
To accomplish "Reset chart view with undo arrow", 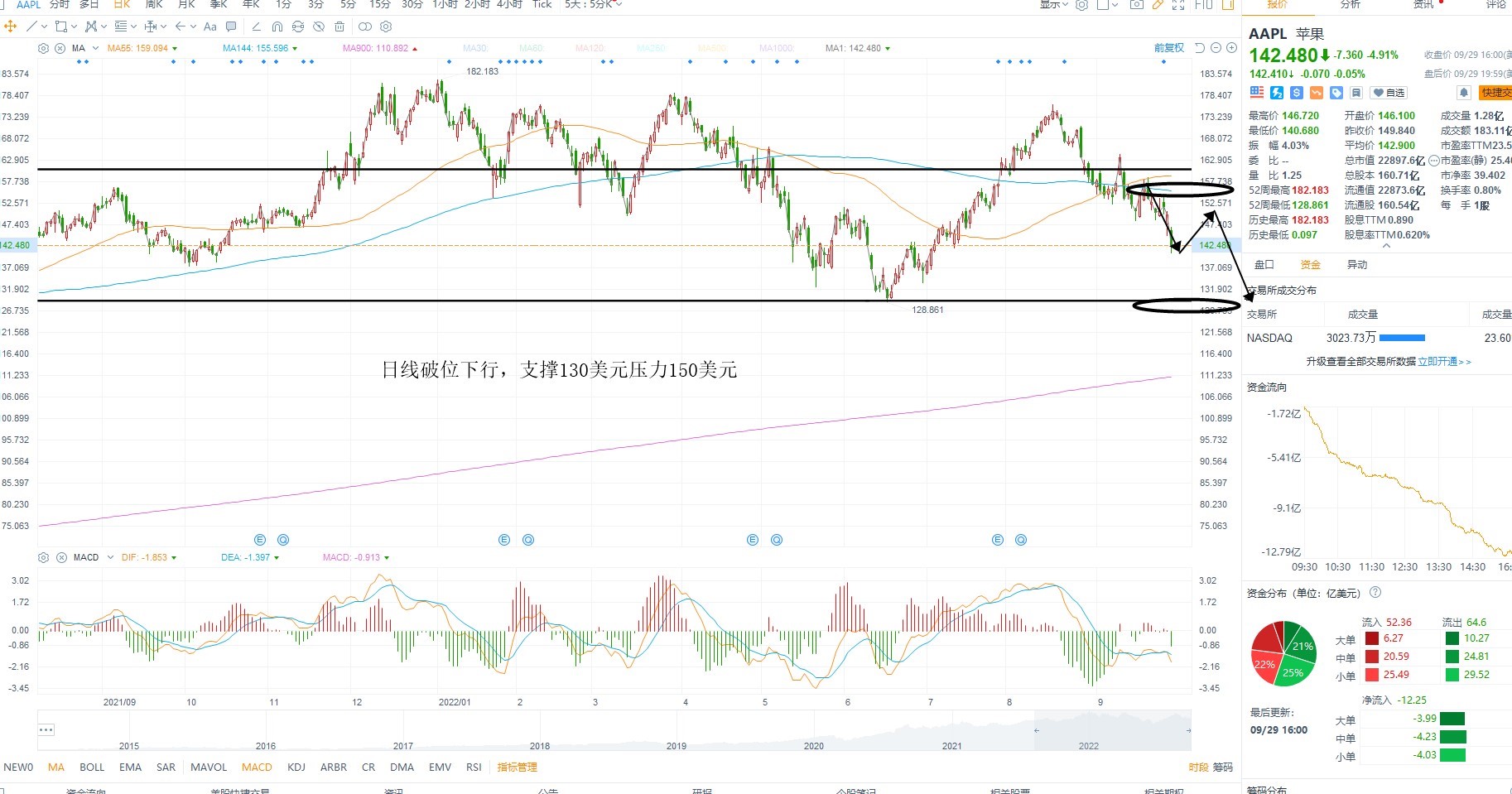I will tap(1200, 48).
